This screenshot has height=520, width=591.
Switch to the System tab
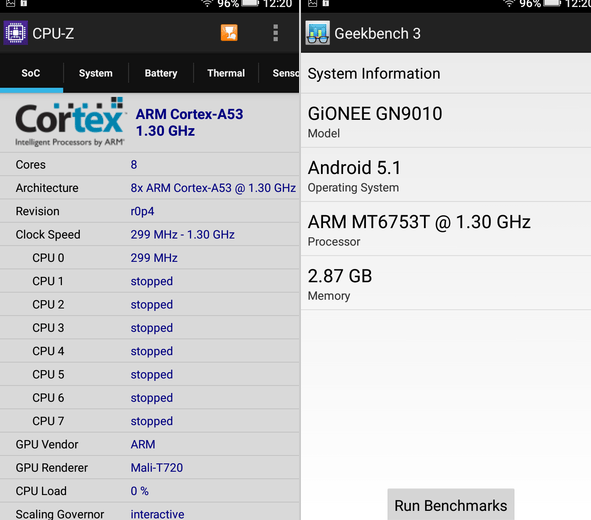96,73
